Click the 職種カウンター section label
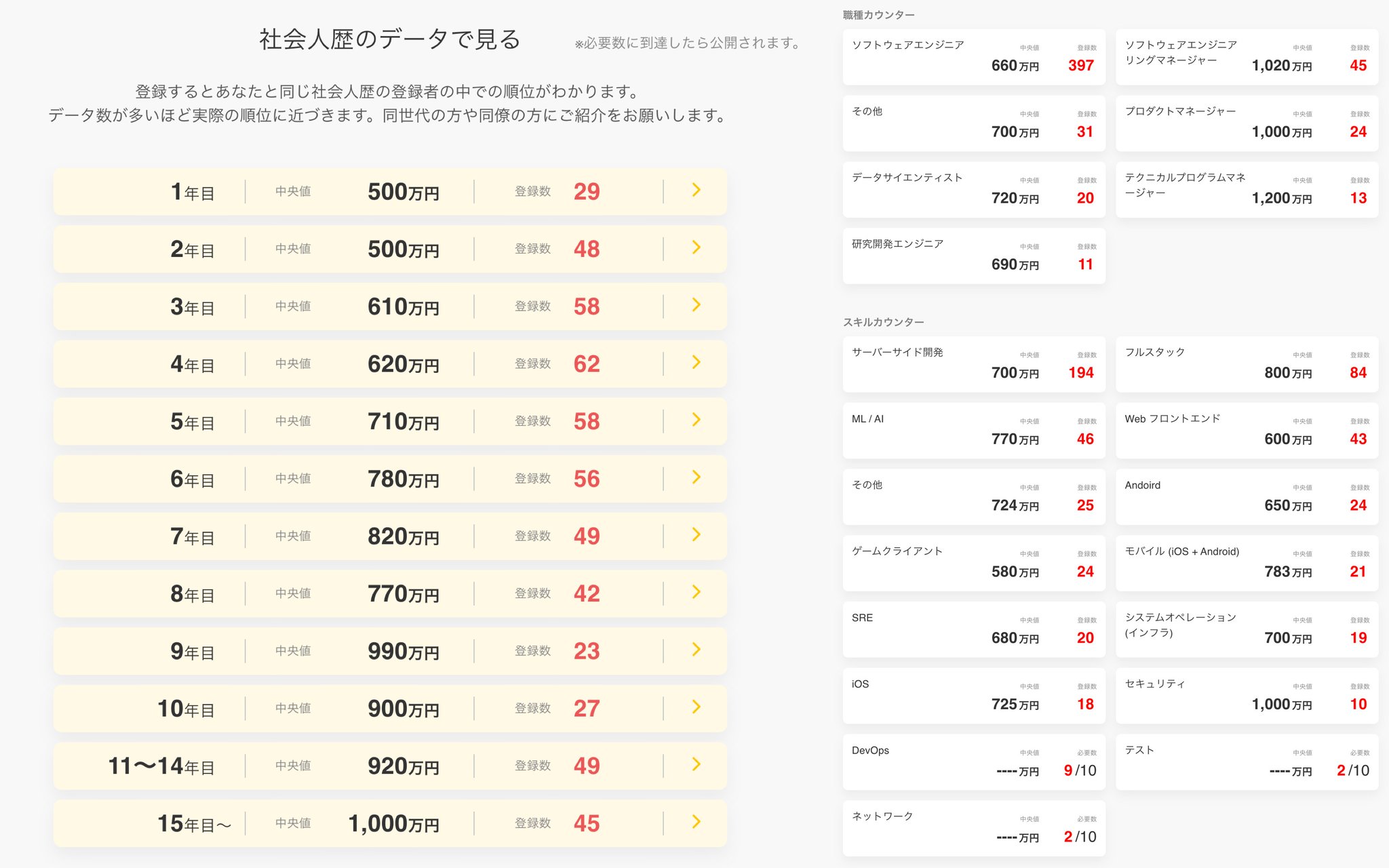 point(878,15)
